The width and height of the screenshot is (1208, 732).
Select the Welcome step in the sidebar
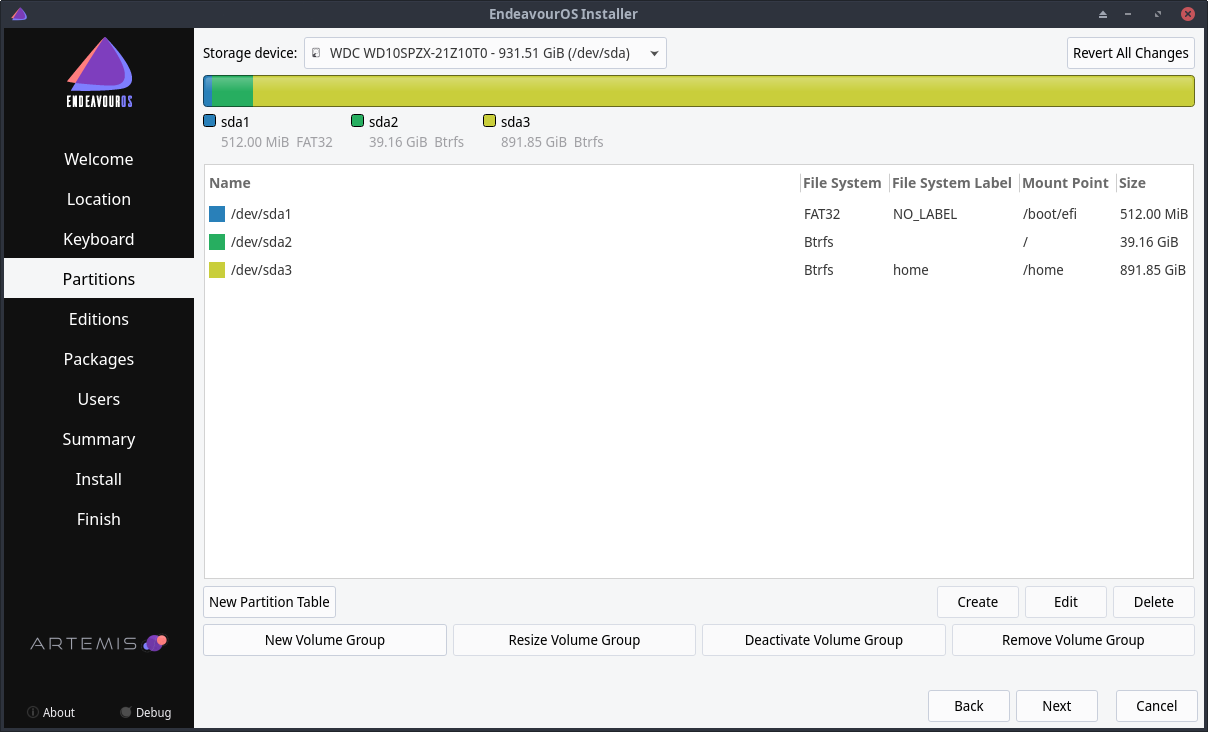98,159
